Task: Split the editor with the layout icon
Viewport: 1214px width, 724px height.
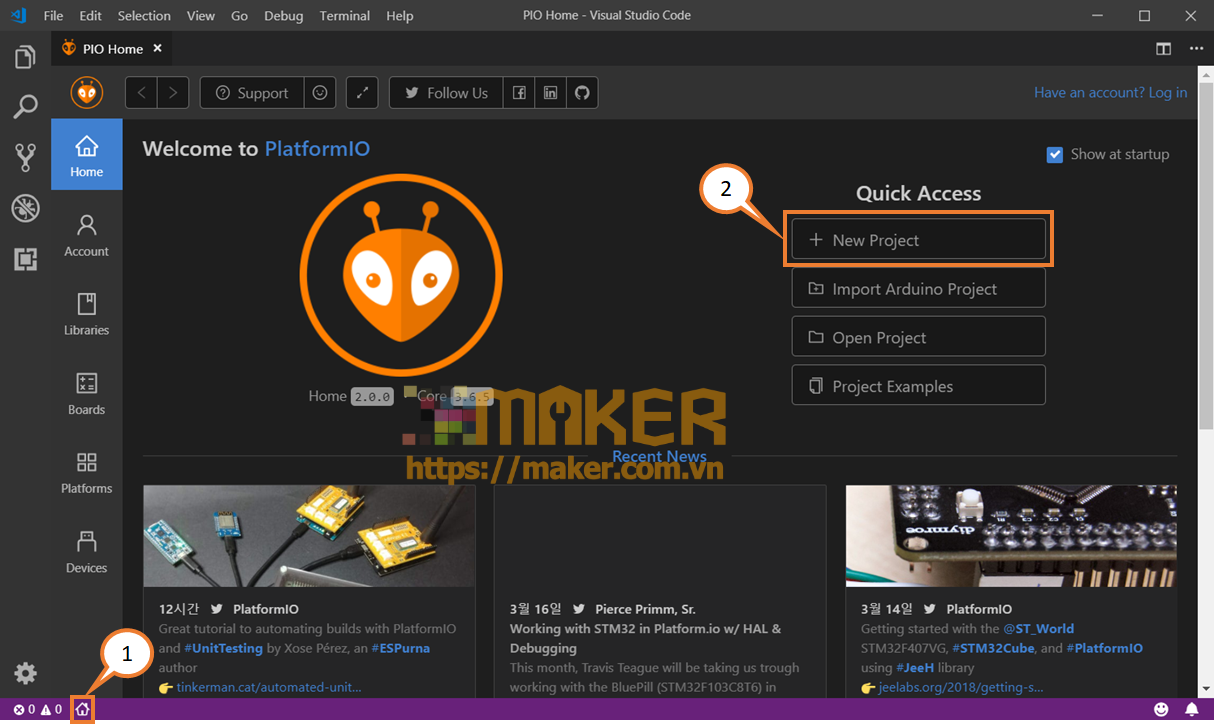Action: point(1164,48)
